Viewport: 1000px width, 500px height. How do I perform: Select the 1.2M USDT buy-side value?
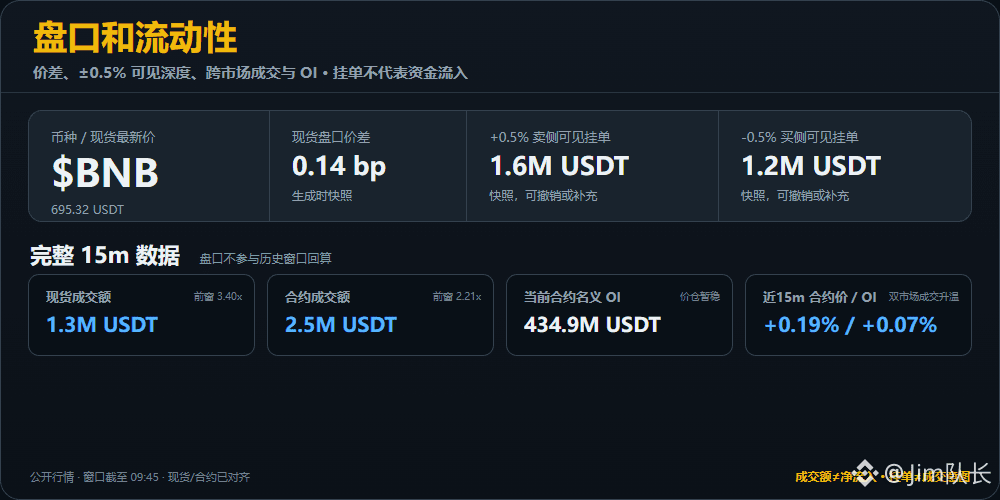pyautogui.click(x=811, y=166)
